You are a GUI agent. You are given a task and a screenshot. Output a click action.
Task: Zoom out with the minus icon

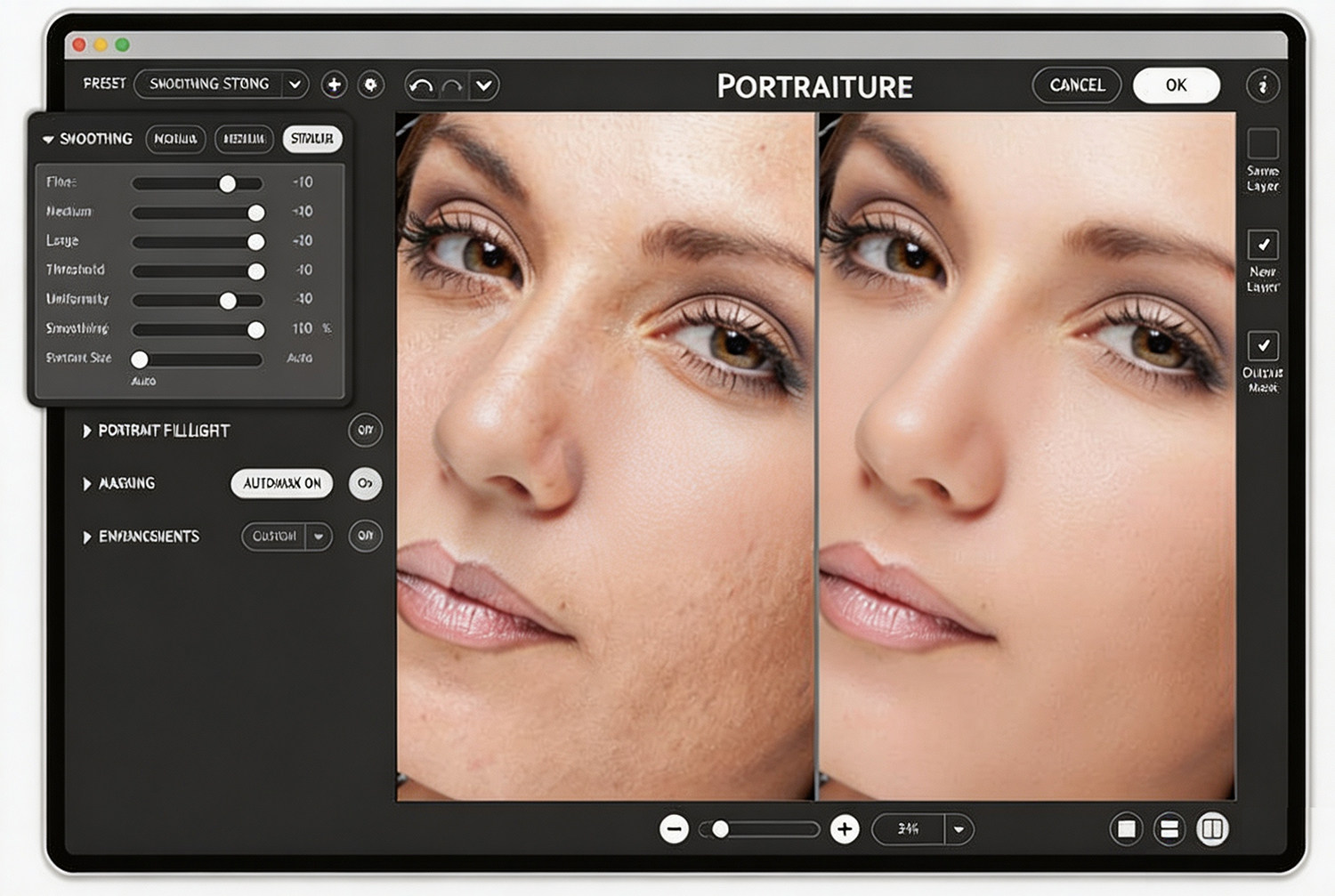click(x=674, y=829)
